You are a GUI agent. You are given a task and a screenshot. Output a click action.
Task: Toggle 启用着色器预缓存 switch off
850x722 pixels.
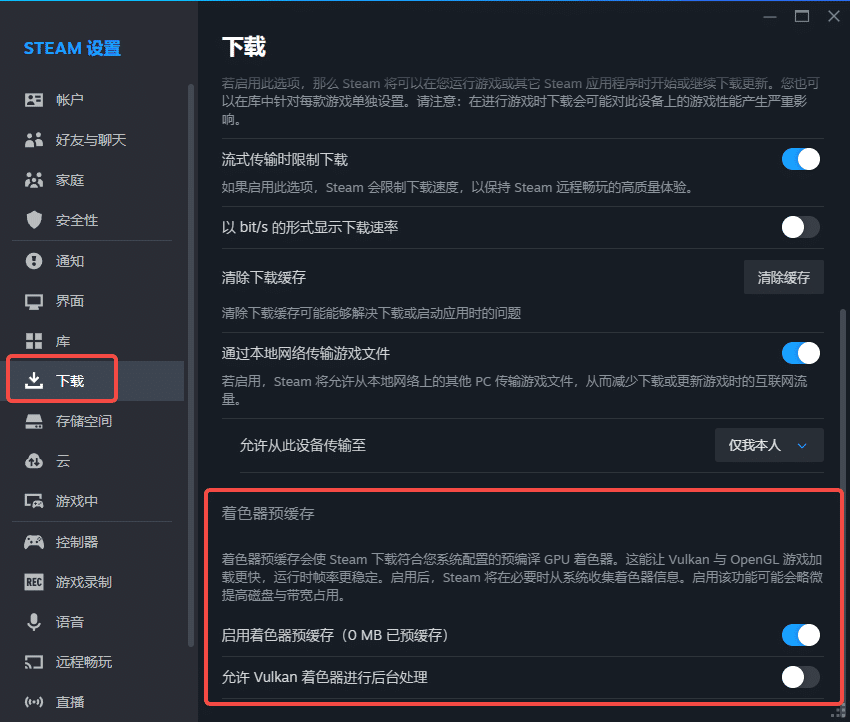point(801,635)
